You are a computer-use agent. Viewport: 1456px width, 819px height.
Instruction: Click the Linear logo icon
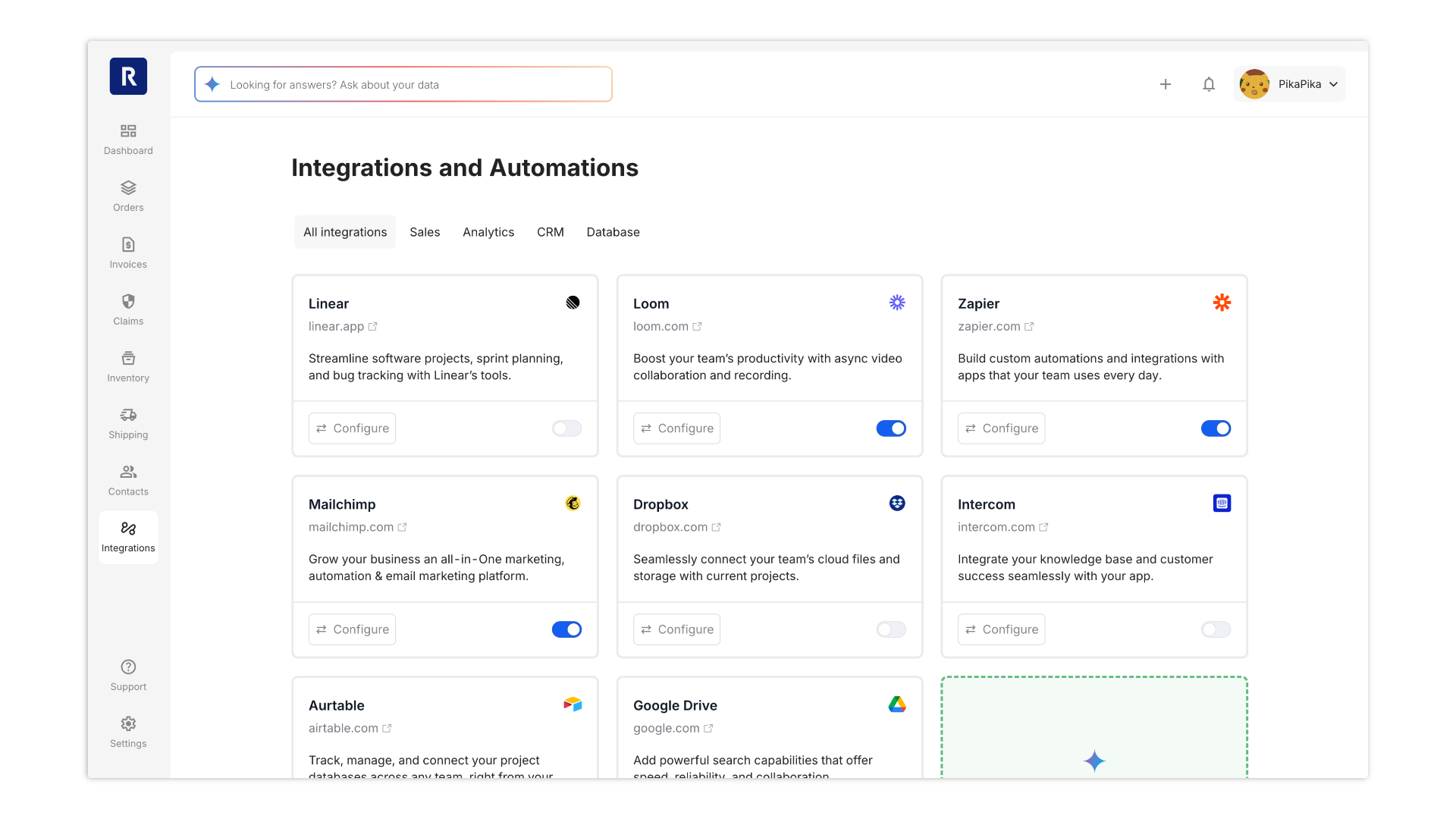click(573, 303)
